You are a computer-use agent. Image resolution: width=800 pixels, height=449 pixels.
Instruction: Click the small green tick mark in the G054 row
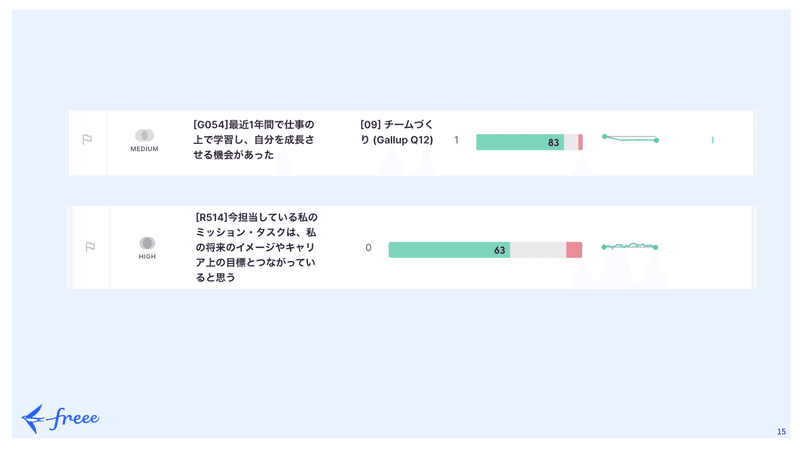713,140
